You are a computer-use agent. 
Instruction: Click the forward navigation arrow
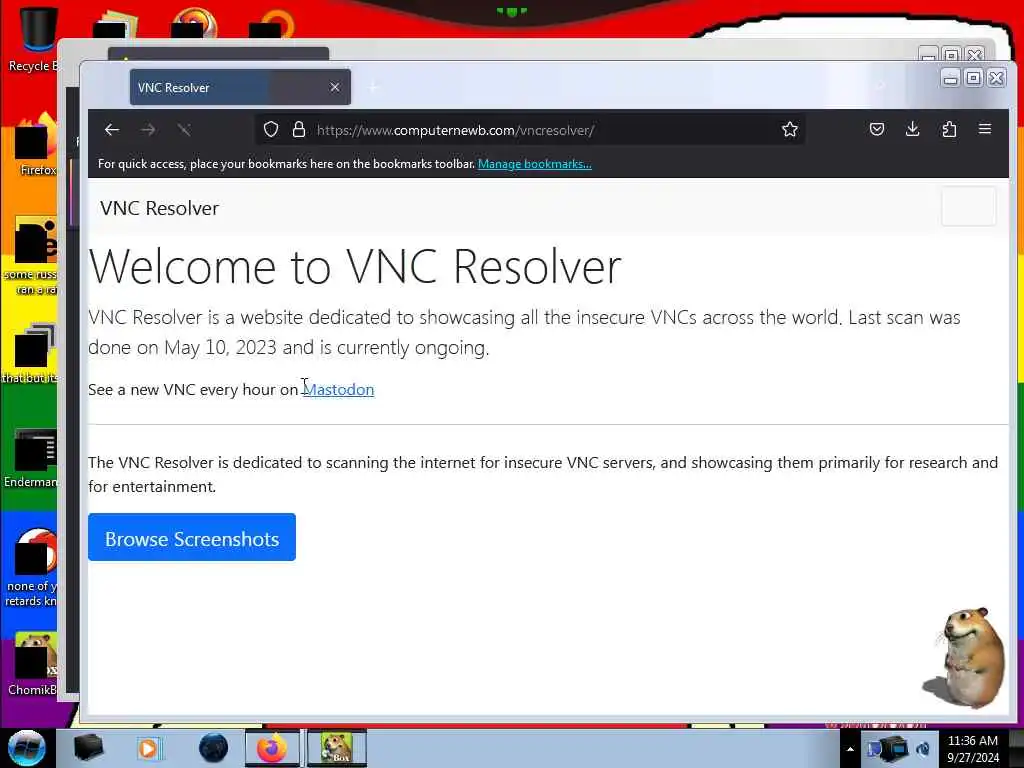point(148,130)
